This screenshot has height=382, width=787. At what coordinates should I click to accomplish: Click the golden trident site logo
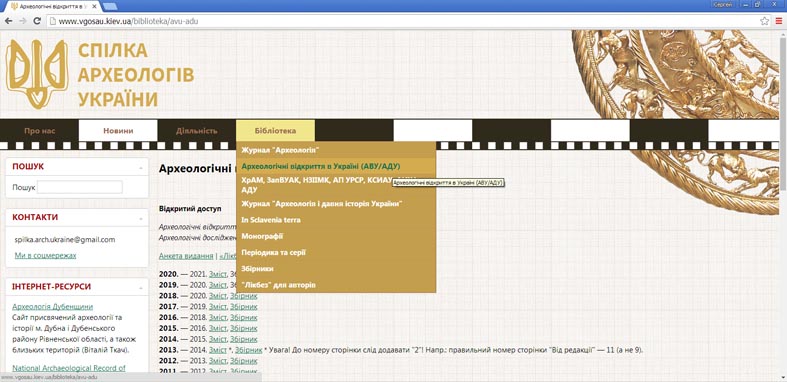coord(37,74)
